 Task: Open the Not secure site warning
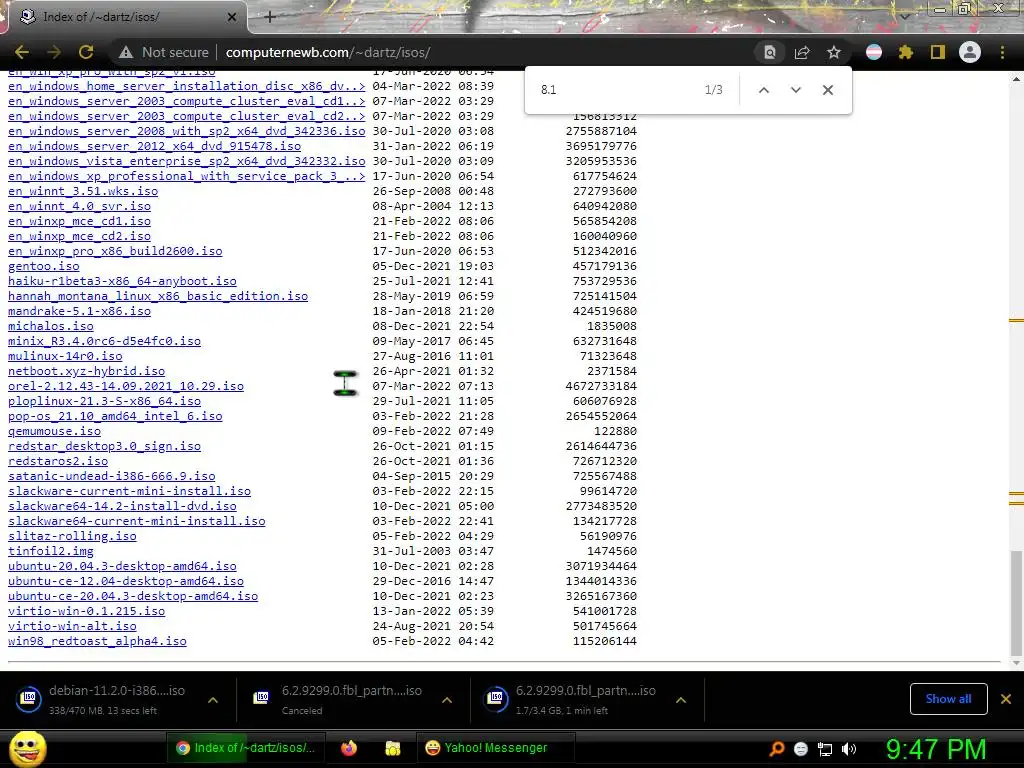point(163,52)
